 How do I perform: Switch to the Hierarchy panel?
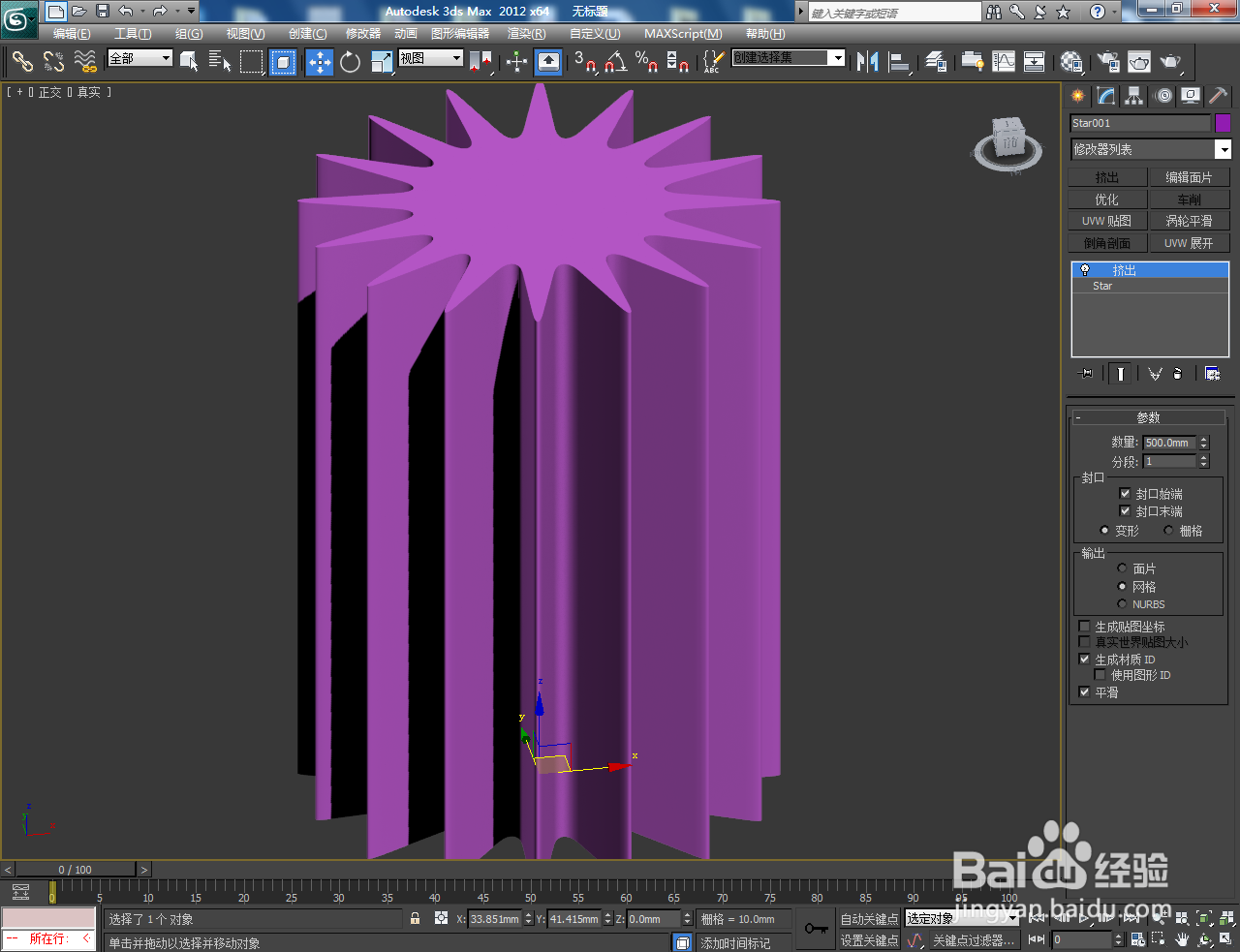coord(1134,96)
